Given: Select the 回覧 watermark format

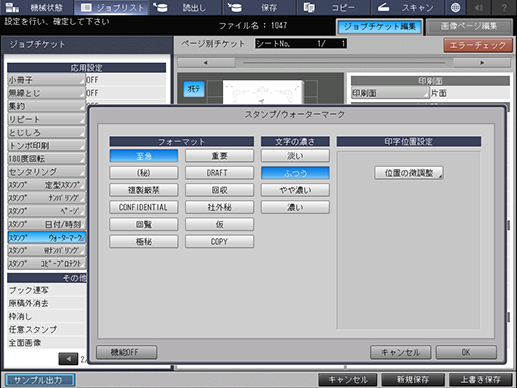Looking at the screenshot, I should (144, 224).
